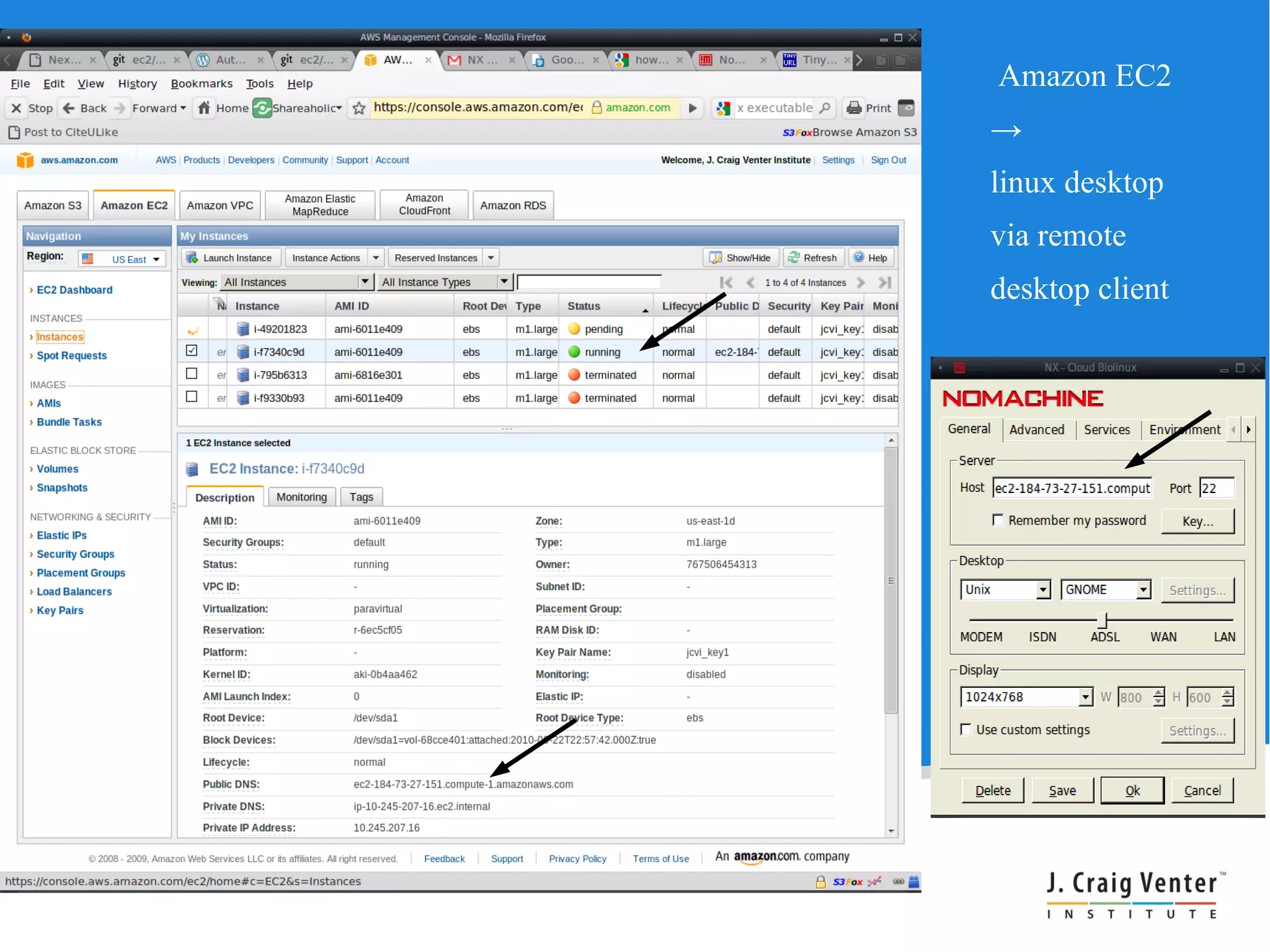
Task: Adjust the NX connection speed slider
Action: click(x=1102, y=620)
